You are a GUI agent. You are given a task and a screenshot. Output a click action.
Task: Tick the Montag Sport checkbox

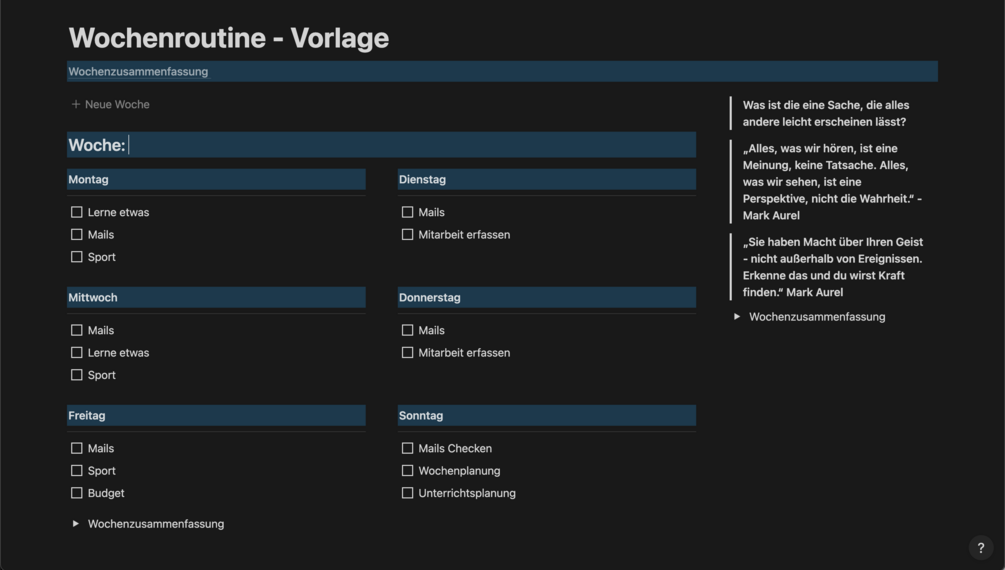click(x=77, y=257)
